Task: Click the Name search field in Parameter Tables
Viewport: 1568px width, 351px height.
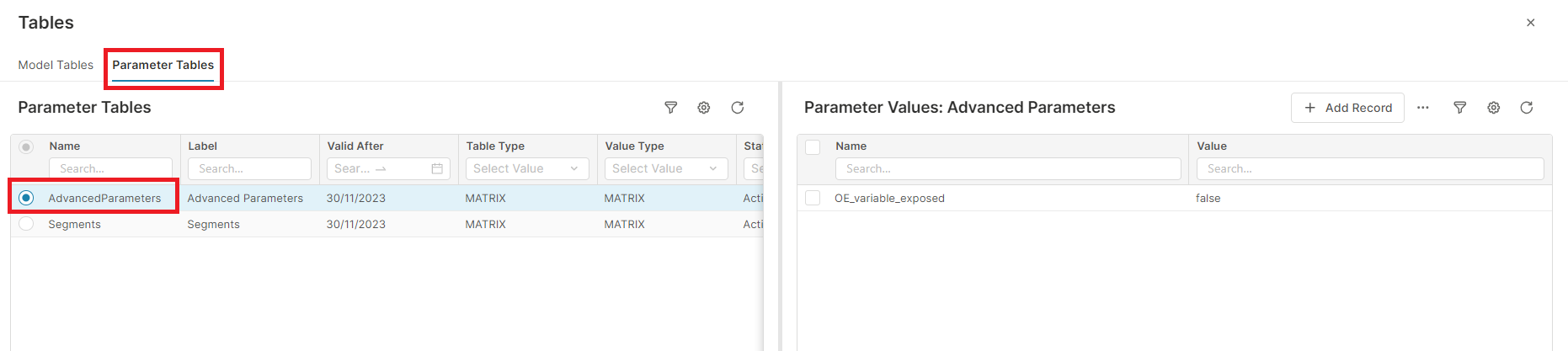Action: [x=111, y=168]
